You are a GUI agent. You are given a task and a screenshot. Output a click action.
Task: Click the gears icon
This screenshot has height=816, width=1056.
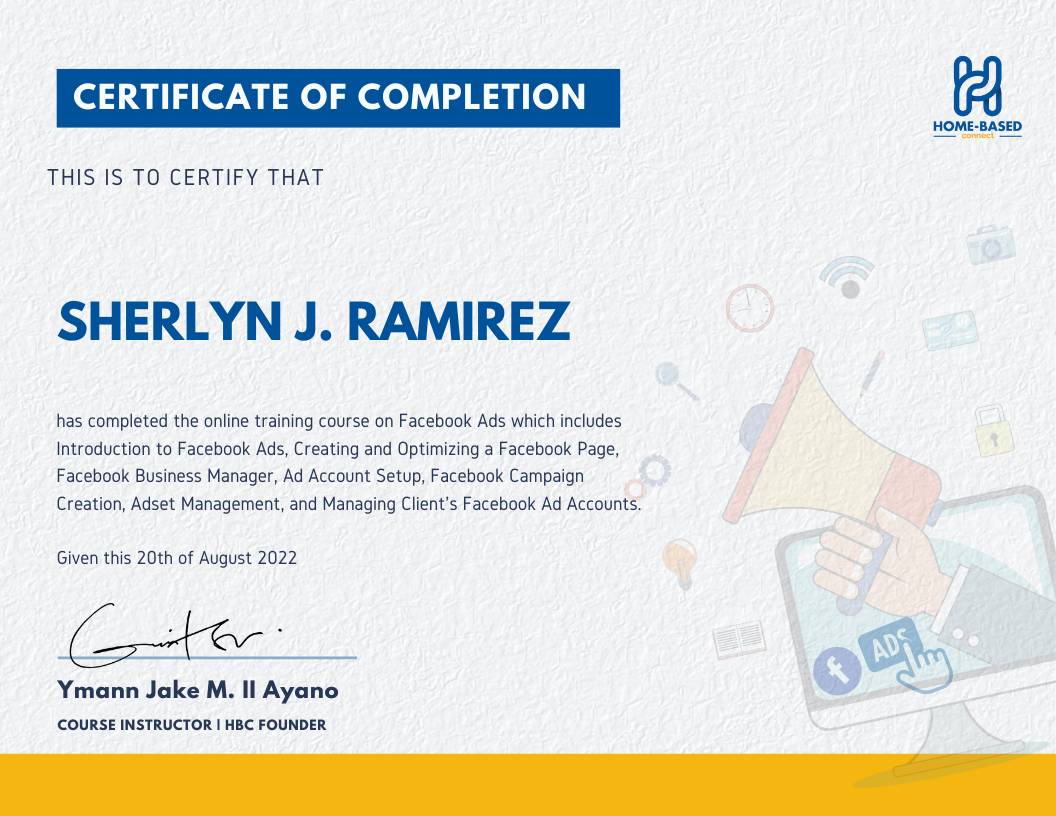pyautogui.click(x=647, y=477)
